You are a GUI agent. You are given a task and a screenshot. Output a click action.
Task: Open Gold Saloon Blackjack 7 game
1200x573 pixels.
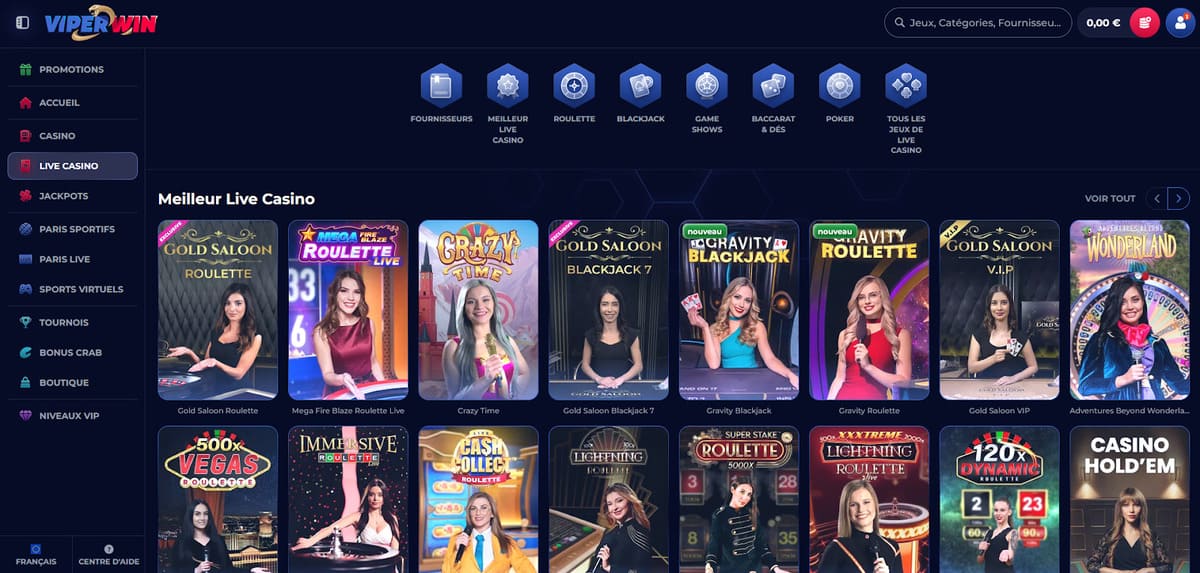pyautogui.click(x=609, y=310)
